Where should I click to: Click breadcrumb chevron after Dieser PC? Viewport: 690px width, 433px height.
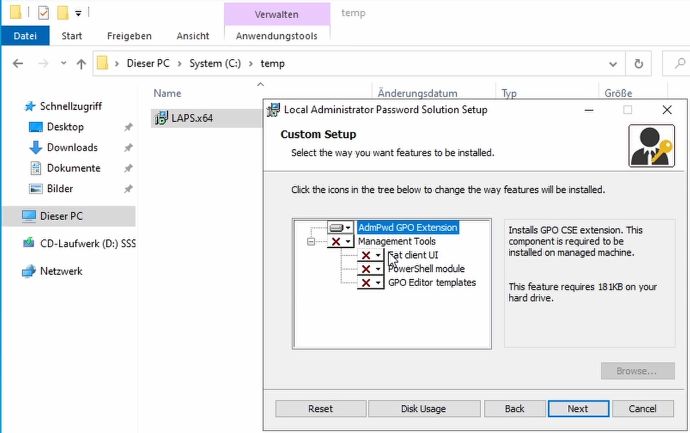click(x=180, y=64)
